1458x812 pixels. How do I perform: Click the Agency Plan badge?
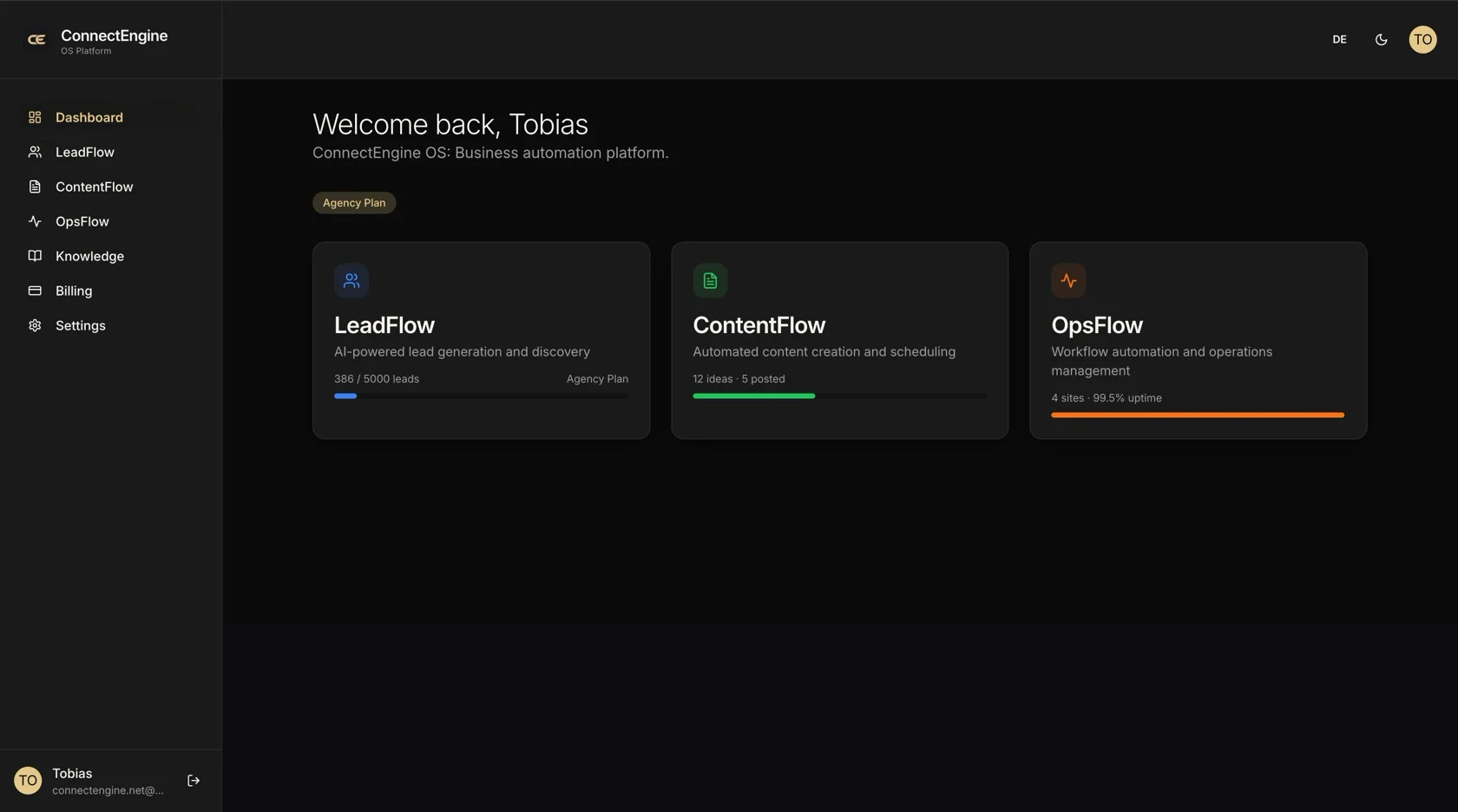pos(354,203)
